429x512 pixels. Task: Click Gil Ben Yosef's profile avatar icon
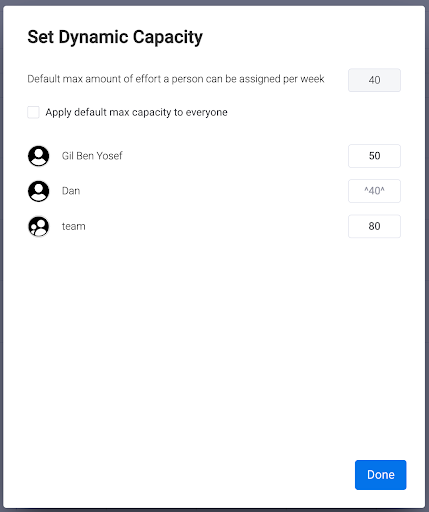[38, 156]
